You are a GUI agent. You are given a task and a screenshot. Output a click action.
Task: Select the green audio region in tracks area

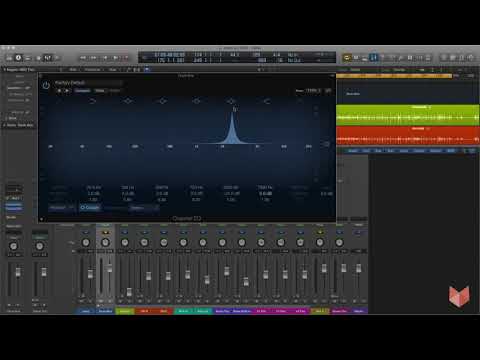(408, 115)
